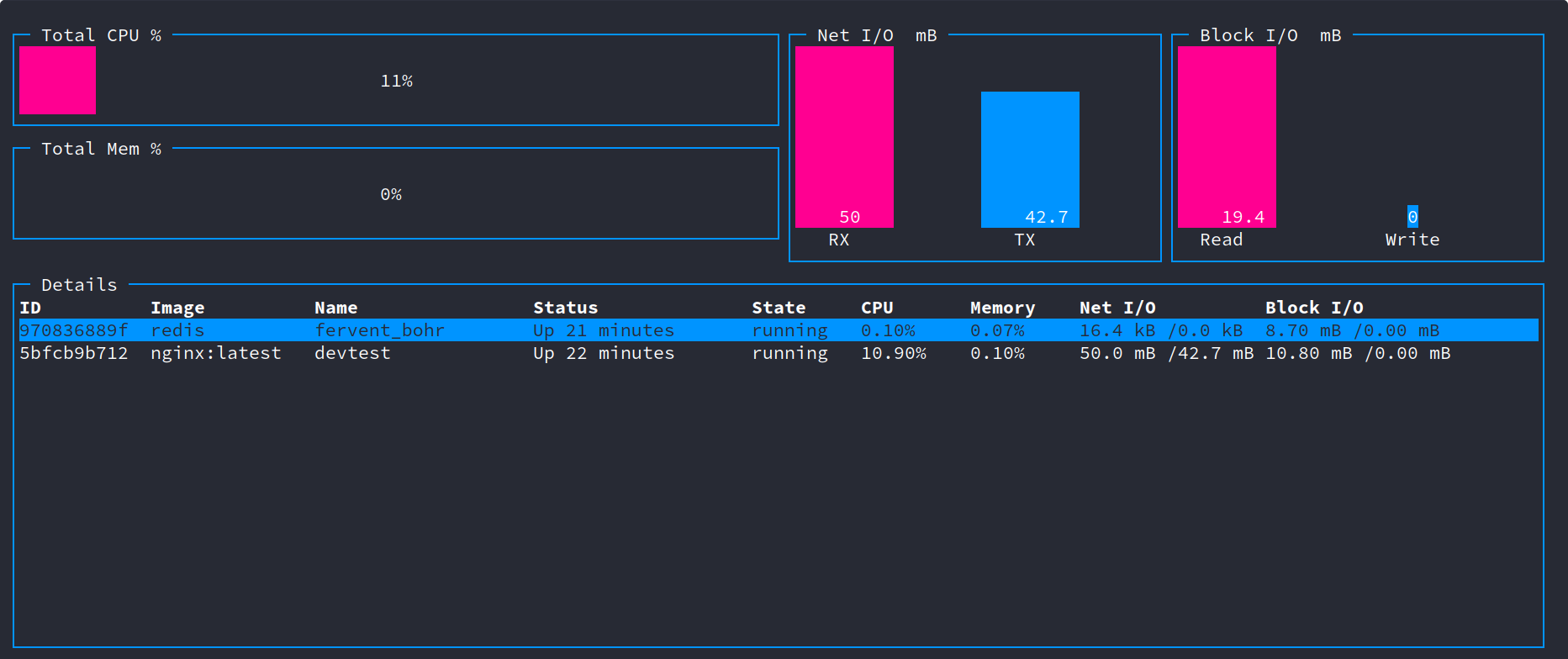This screenshot has height=659, width=1568.
Task: Click the 'Total Mem %' panel title
Action: coord(101,149)
